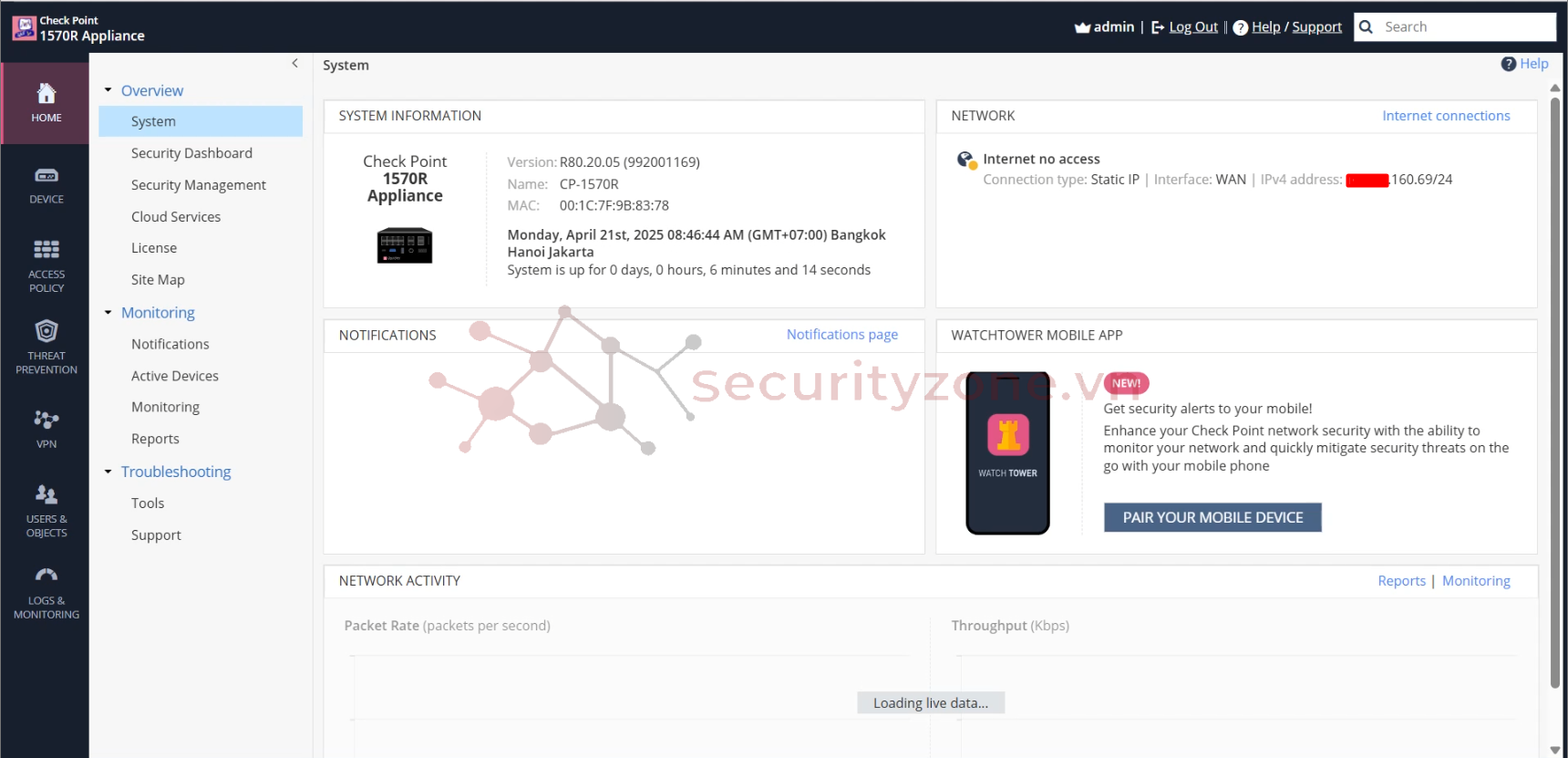
Task: Open the LOGS & MONITORING gauge icon
Action: [46, 576]
